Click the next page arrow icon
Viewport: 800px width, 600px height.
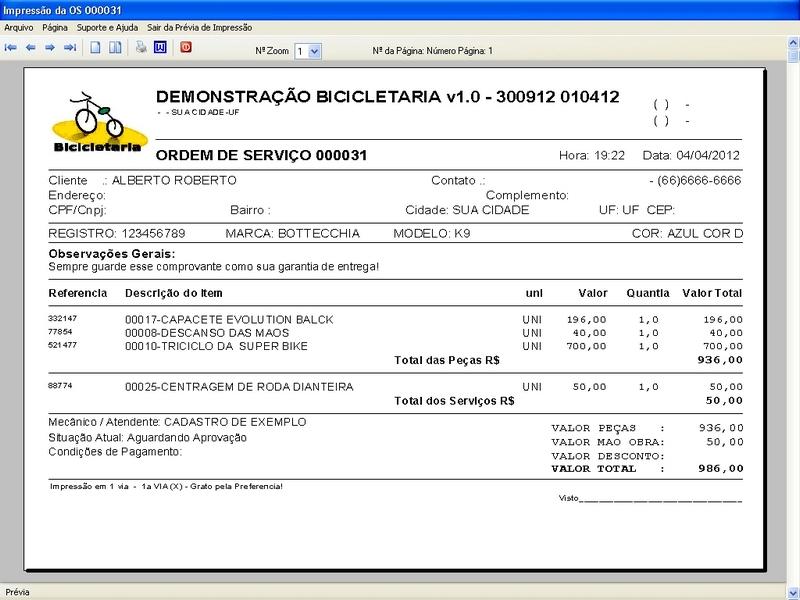[50, 47]
